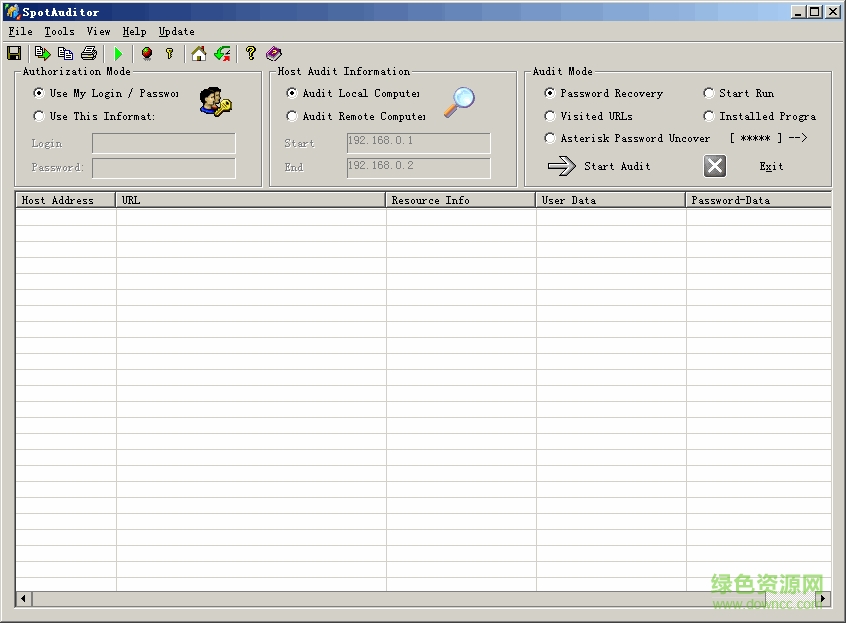Open the home page via the house icon
The width and height of the screenshot is (846, 623).
tap(198, 53)
